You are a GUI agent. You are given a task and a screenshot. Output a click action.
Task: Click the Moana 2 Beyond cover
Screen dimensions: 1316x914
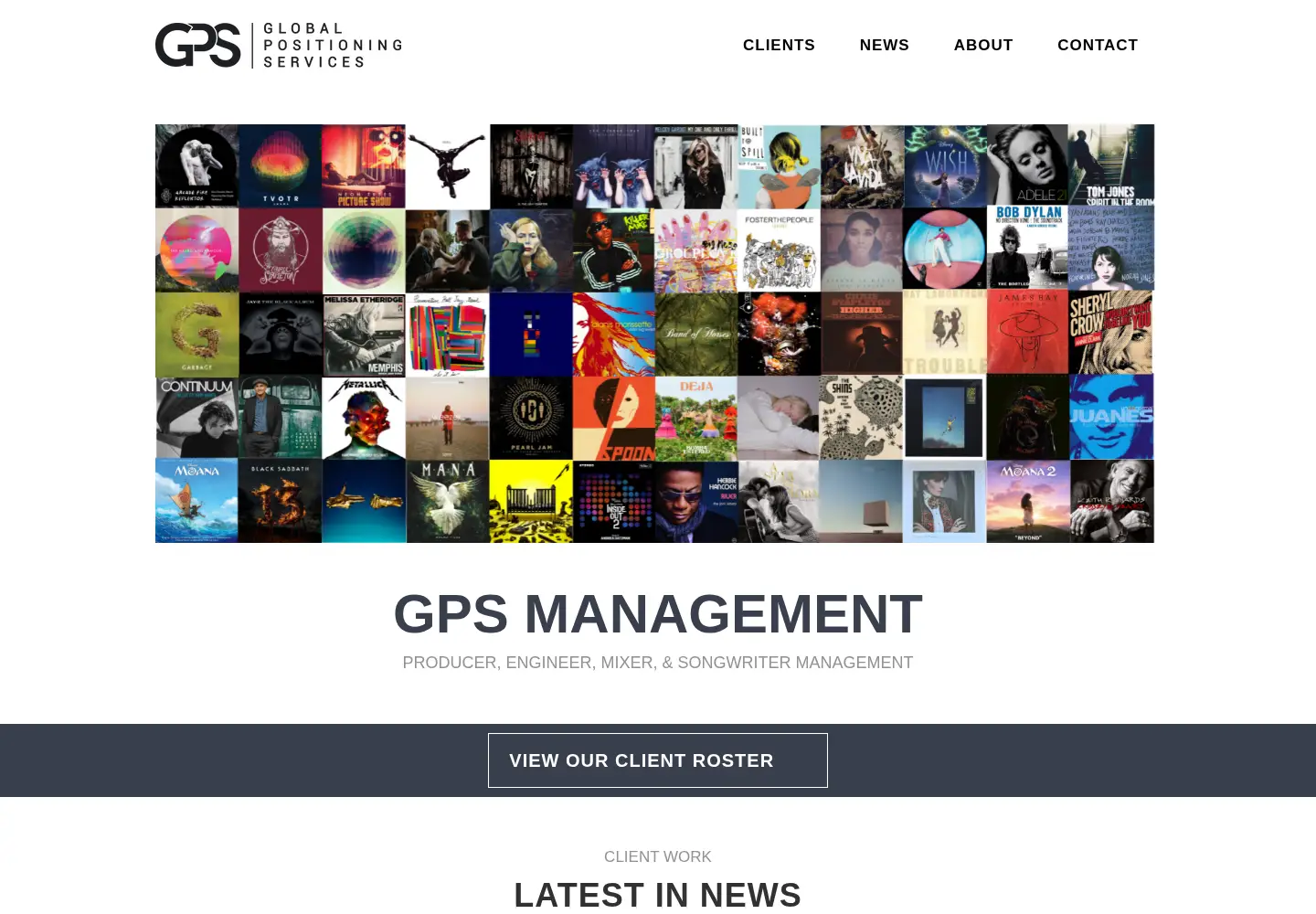[1028, 501]
